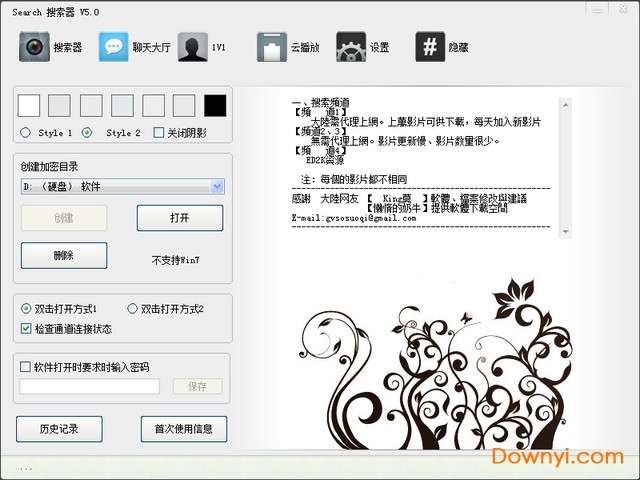Open 云播放 clipboard icon
Image resolution: width=640 pixels, height=480 pixels.
pyautogui.click(x=272, y=47)
